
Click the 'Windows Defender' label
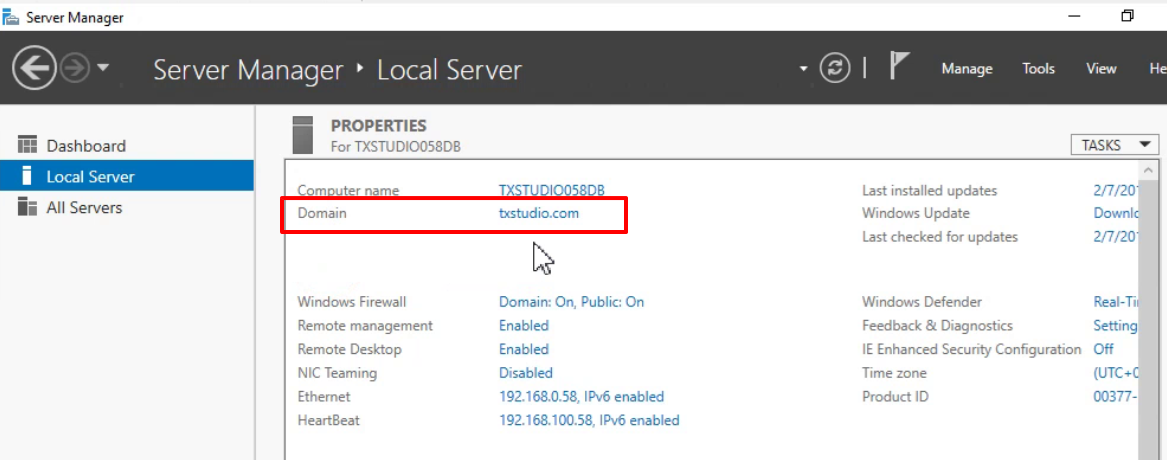(x=922, y=302)
